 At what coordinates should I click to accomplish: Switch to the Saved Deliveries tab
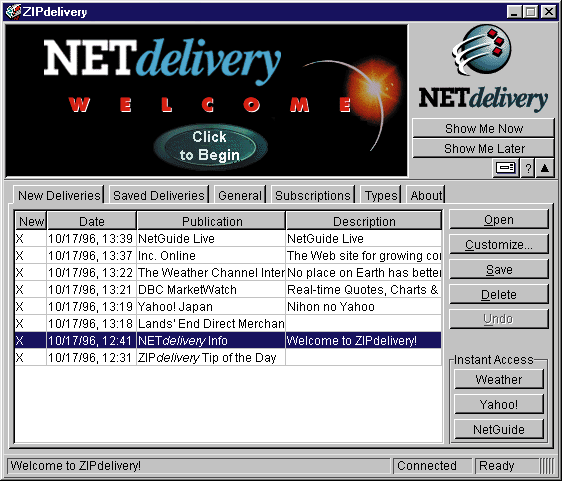point(159,195)
